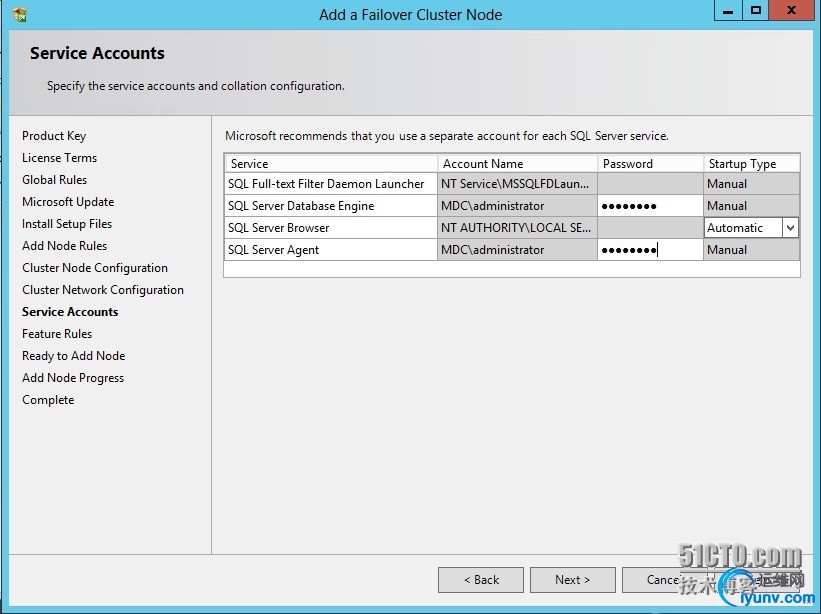Click NT AUTHORITY\LOCAL SE... account cell
This screenshot has width=821, height=614.
(x=517, y=228)
